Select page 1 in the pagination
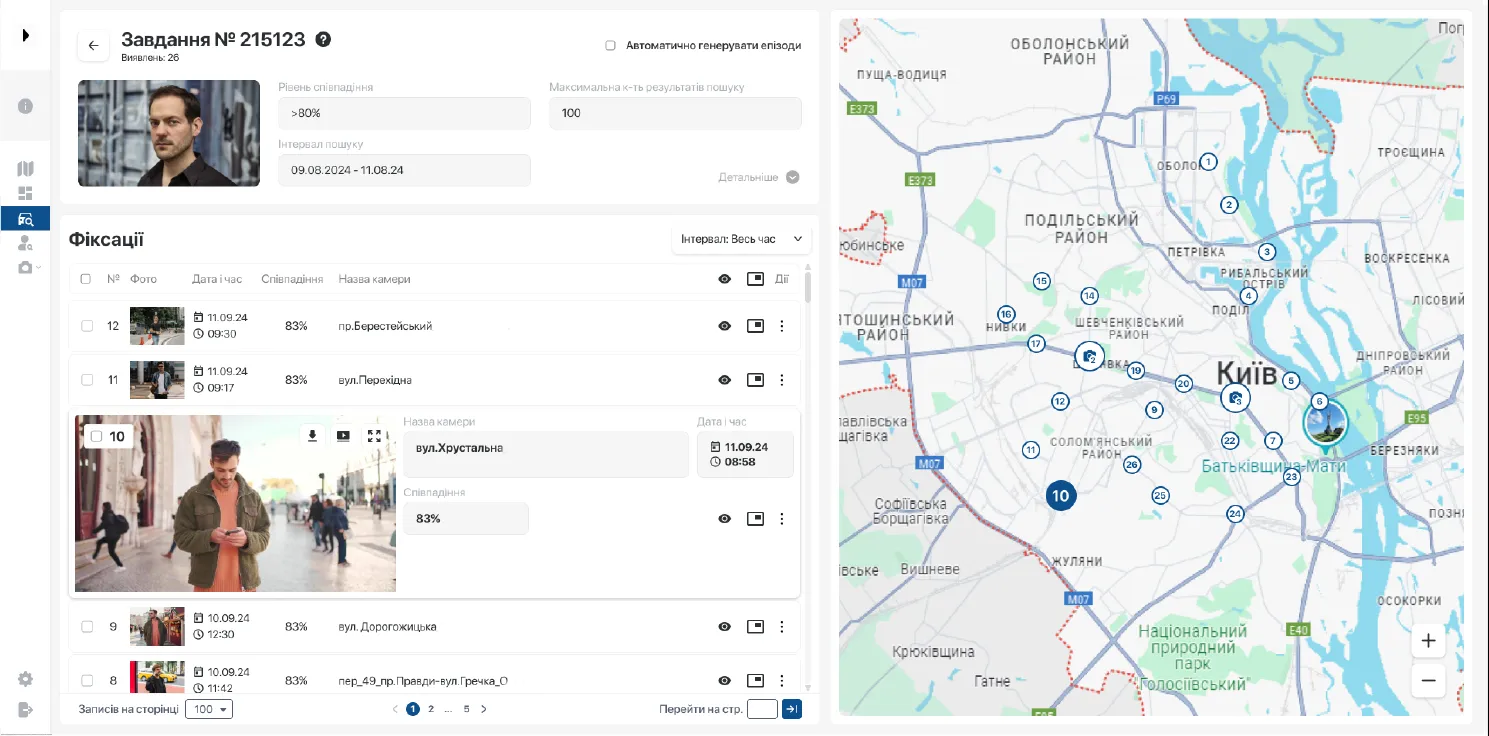 tap(413, 709)
